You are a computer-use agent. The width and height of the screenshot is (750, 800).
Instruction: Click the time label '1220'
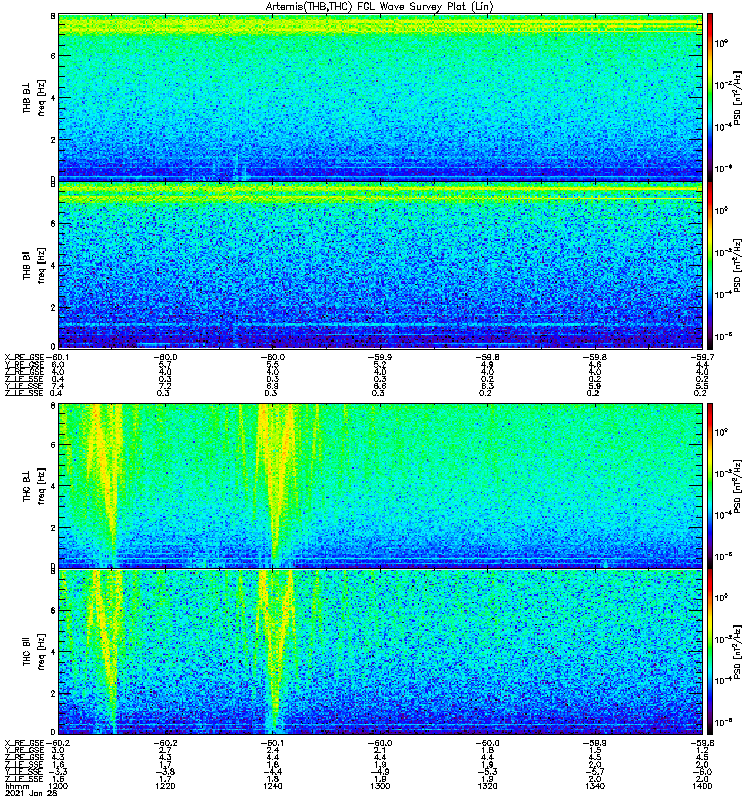165,786
